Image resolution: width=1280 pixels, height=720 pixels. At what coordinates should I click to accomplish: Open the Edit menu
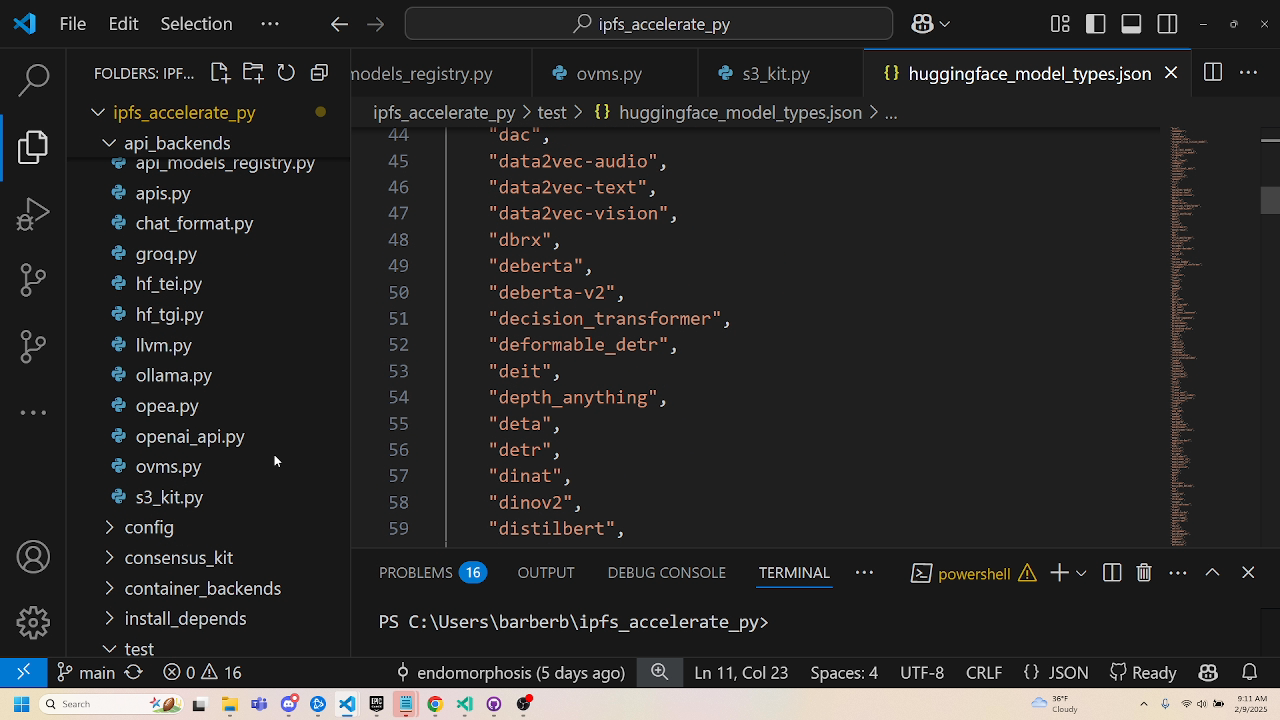(x=123, y=24)
